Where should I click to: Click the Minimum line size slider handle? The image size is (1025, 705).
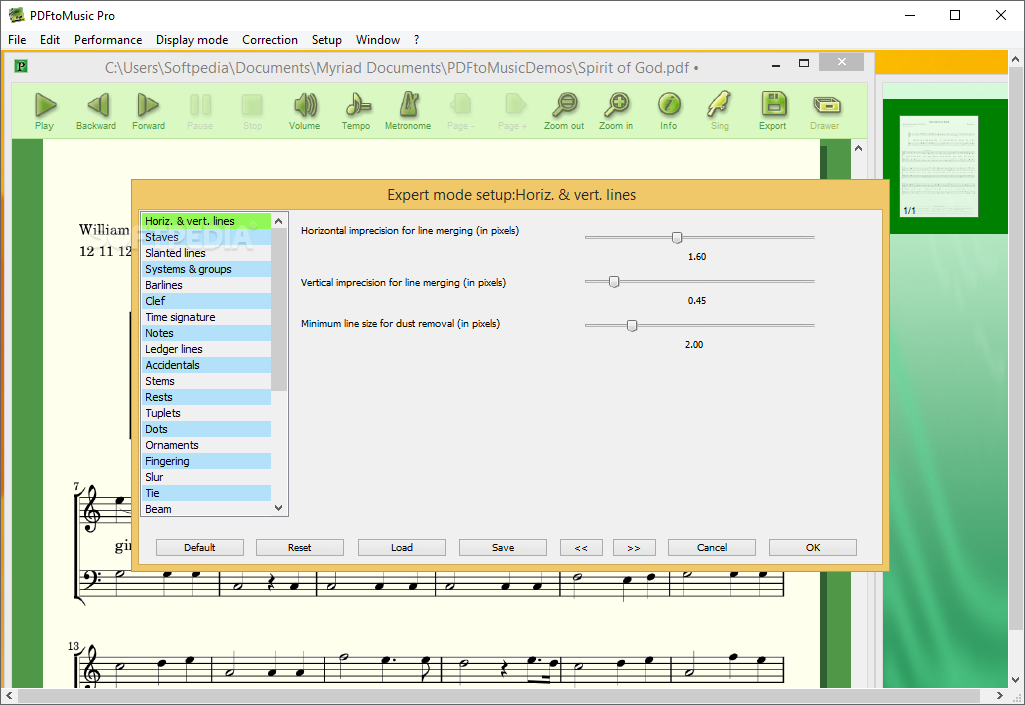(x=632, y=326)
